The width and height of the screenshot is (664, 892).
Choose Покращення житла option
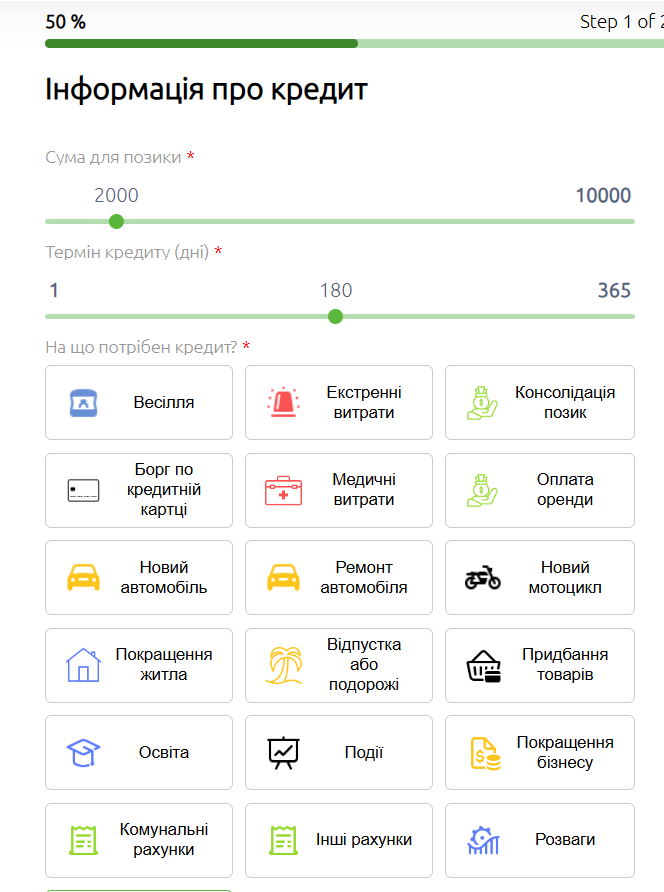(x=139, y=665)
